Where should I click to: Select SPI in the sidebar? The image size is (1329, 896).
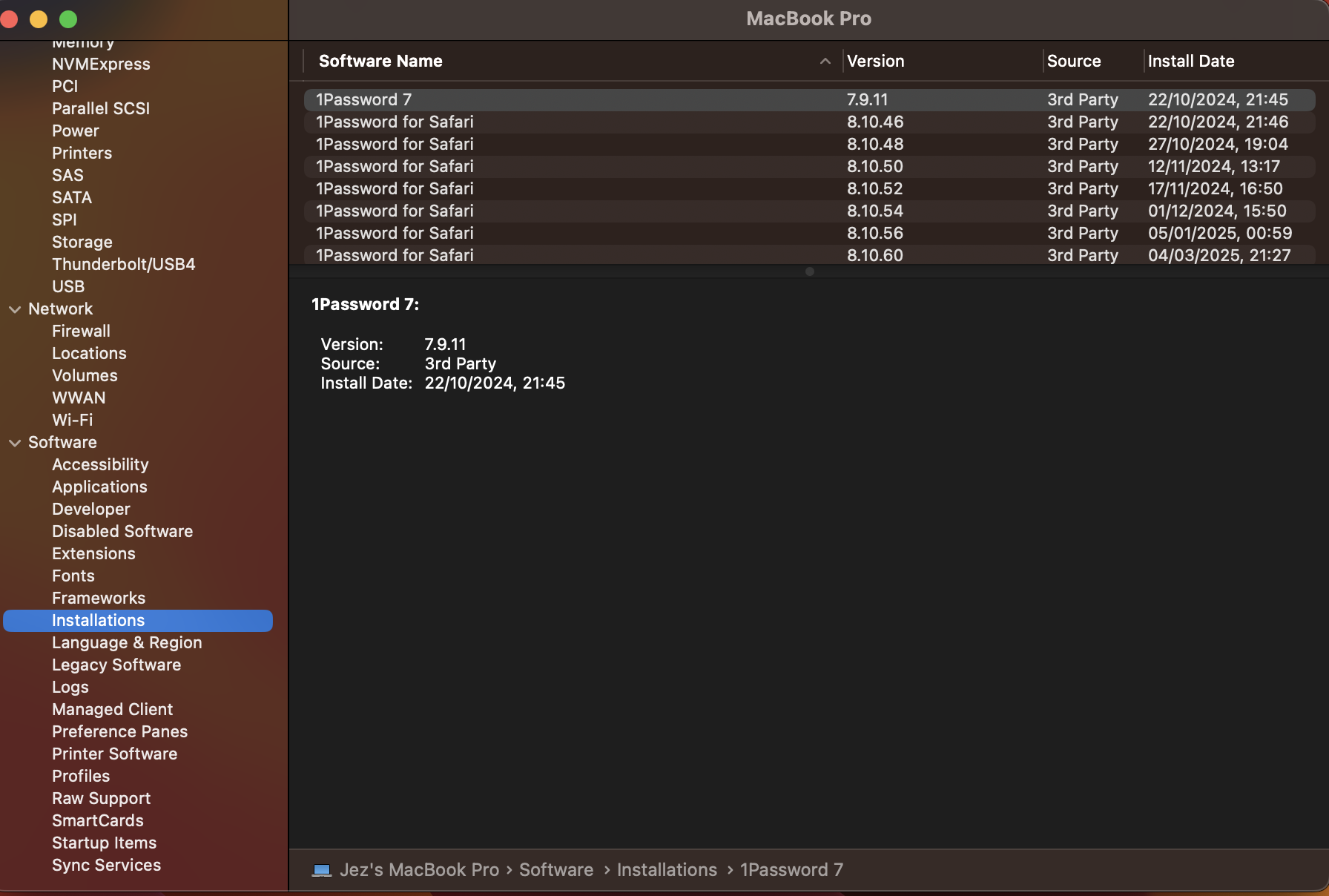pyautogui.click(x=65, y=220)
